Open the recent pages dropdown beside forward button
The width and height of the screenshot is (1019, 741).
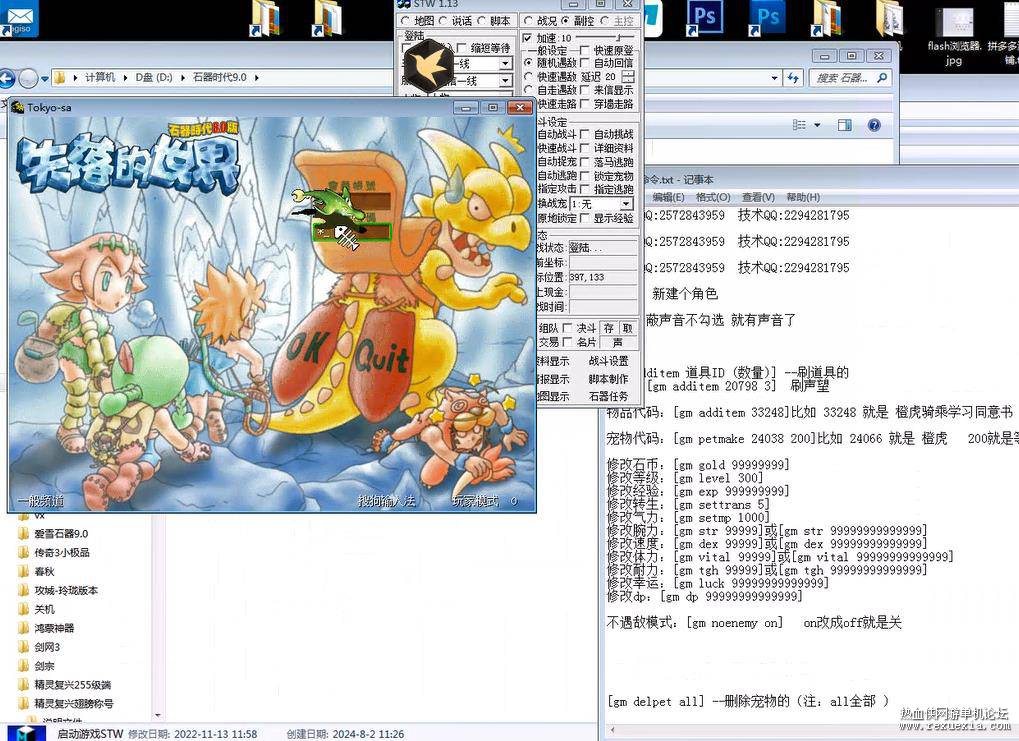(x=44, y=79)
